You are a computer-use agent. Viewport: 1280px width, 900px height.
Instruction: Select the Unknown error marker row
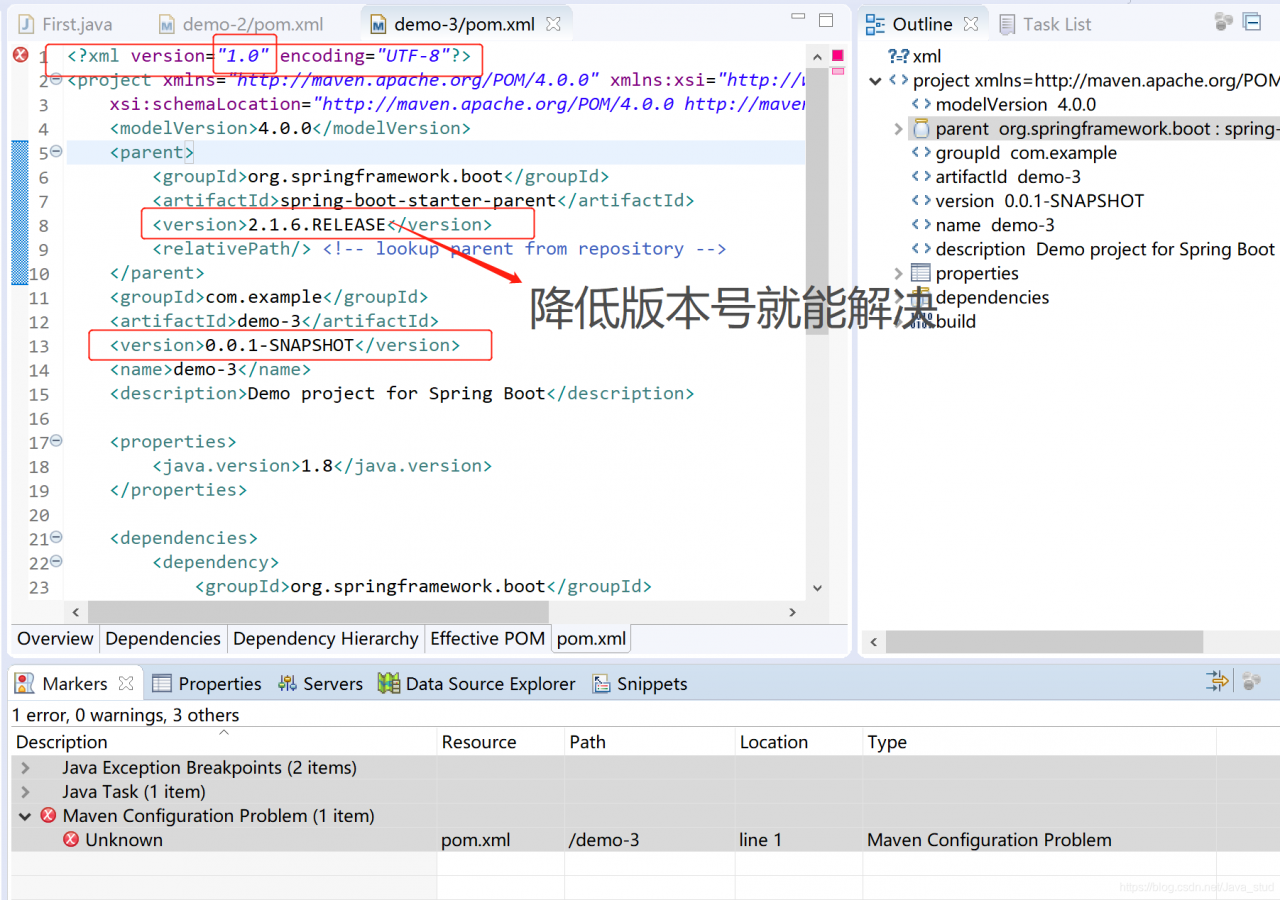(x=124, y=840)
